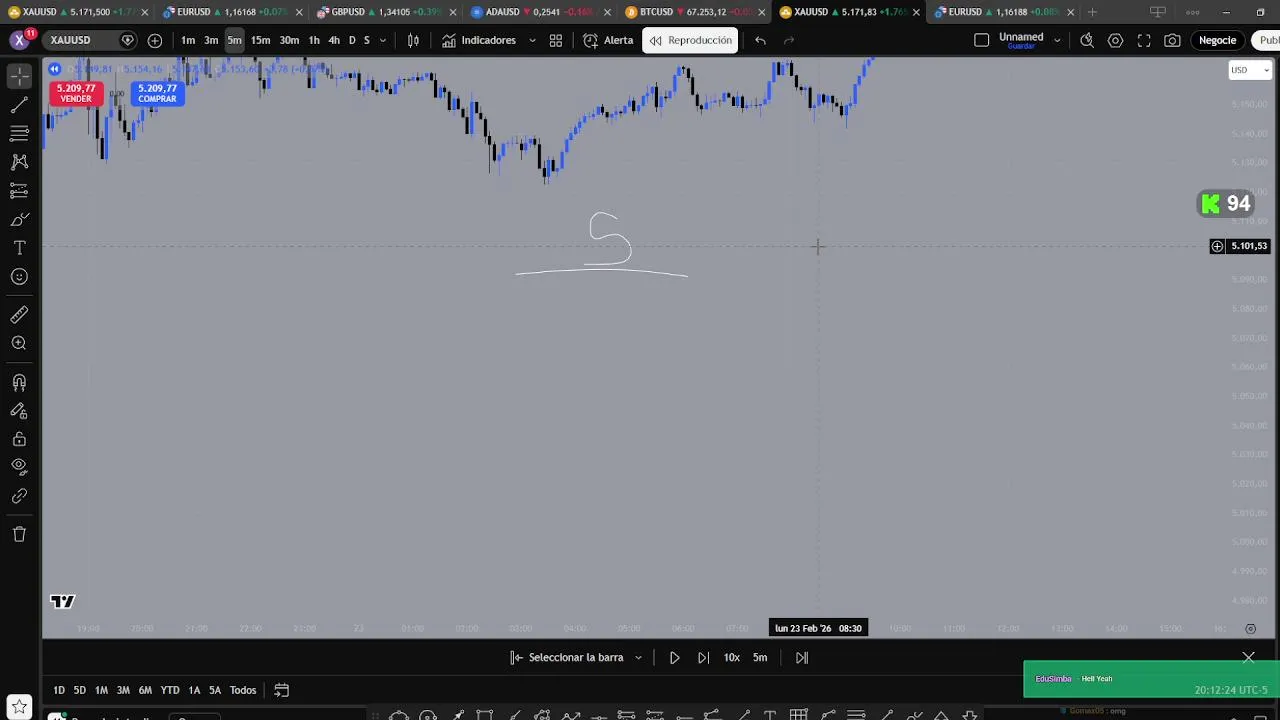Toggle stay in drawing mode
Viewport: 1280px width, 720px height.
(x=19, y=410)
